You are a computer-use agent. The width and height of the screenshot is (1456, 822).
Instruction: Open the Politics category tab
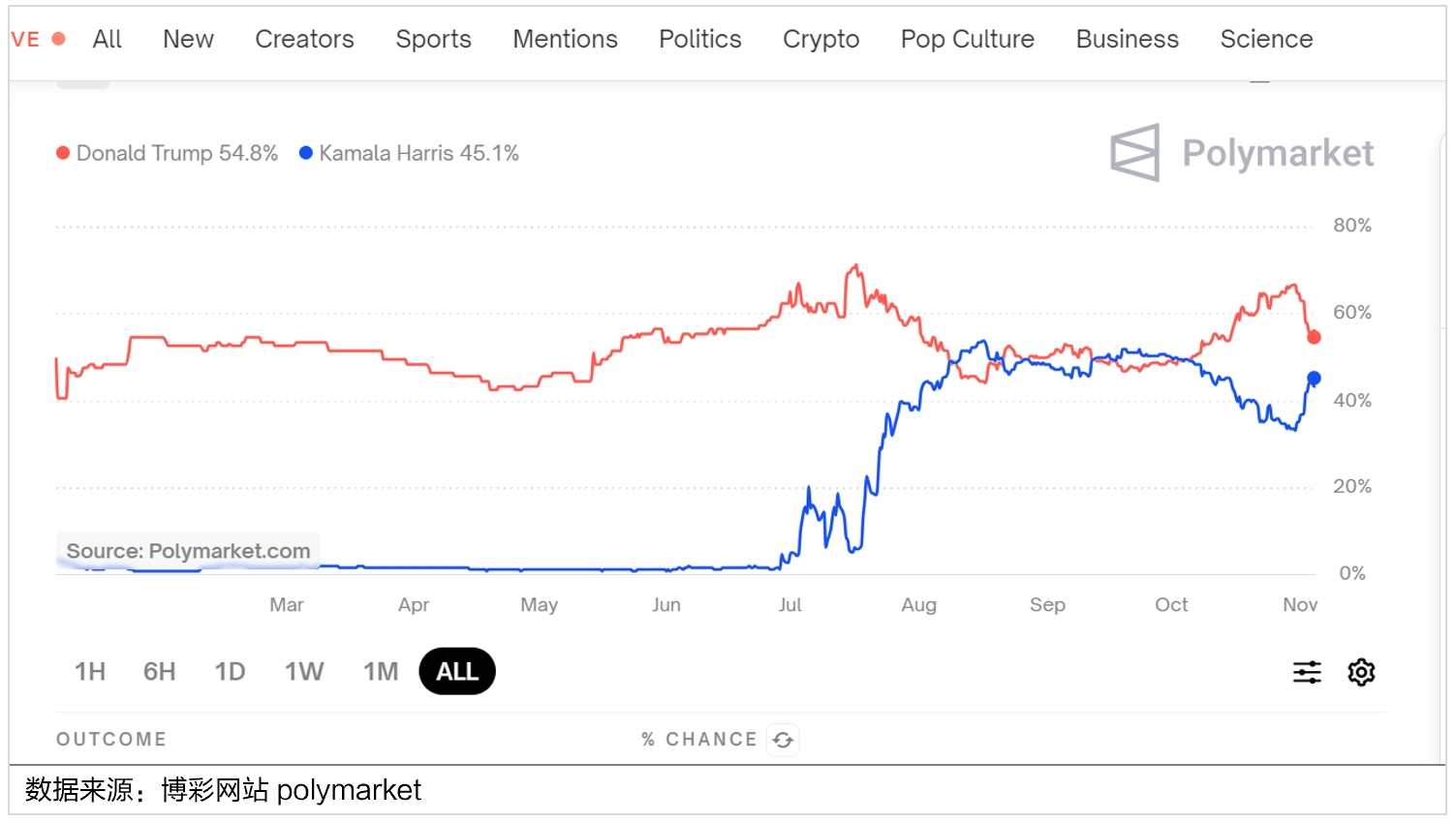pos(699,40)
